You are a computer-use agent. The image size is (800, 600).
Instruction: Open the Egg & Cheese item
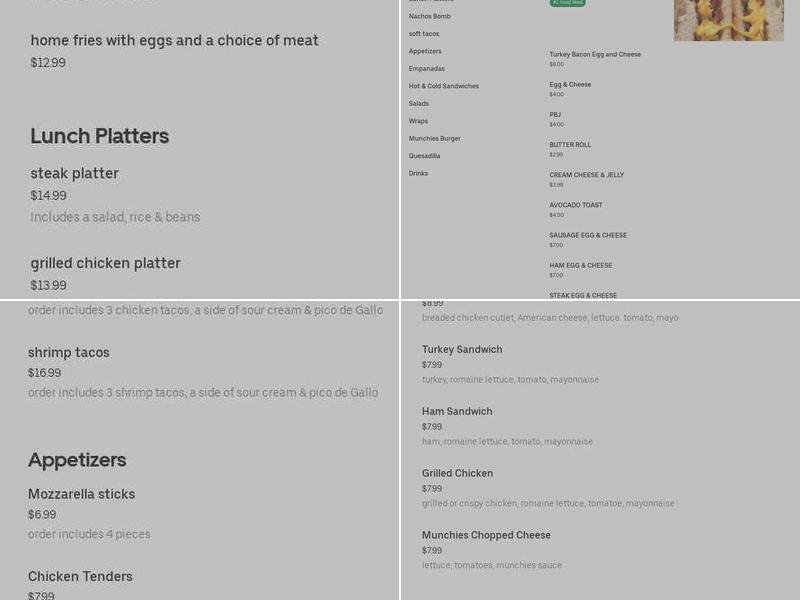570,85
